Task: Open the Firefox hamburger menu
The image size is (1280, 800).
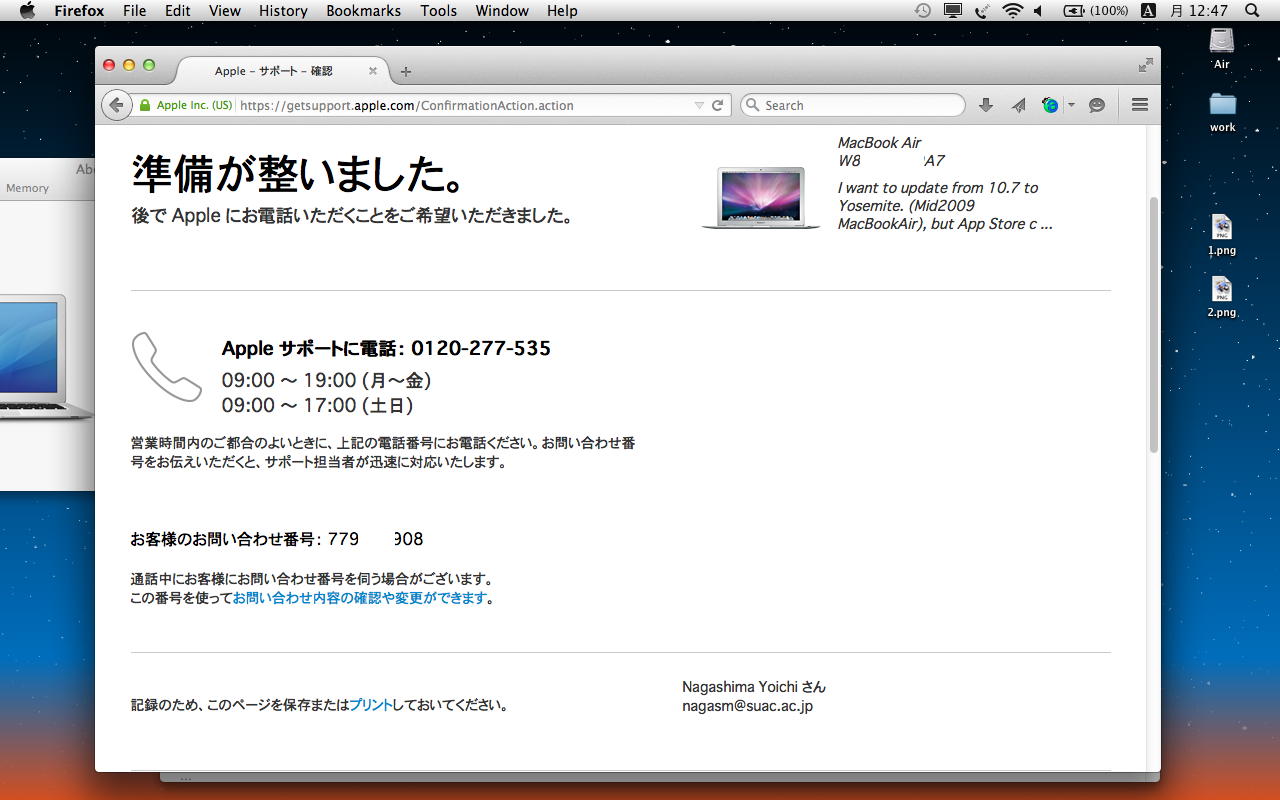Action: (x=1139, y=105)
